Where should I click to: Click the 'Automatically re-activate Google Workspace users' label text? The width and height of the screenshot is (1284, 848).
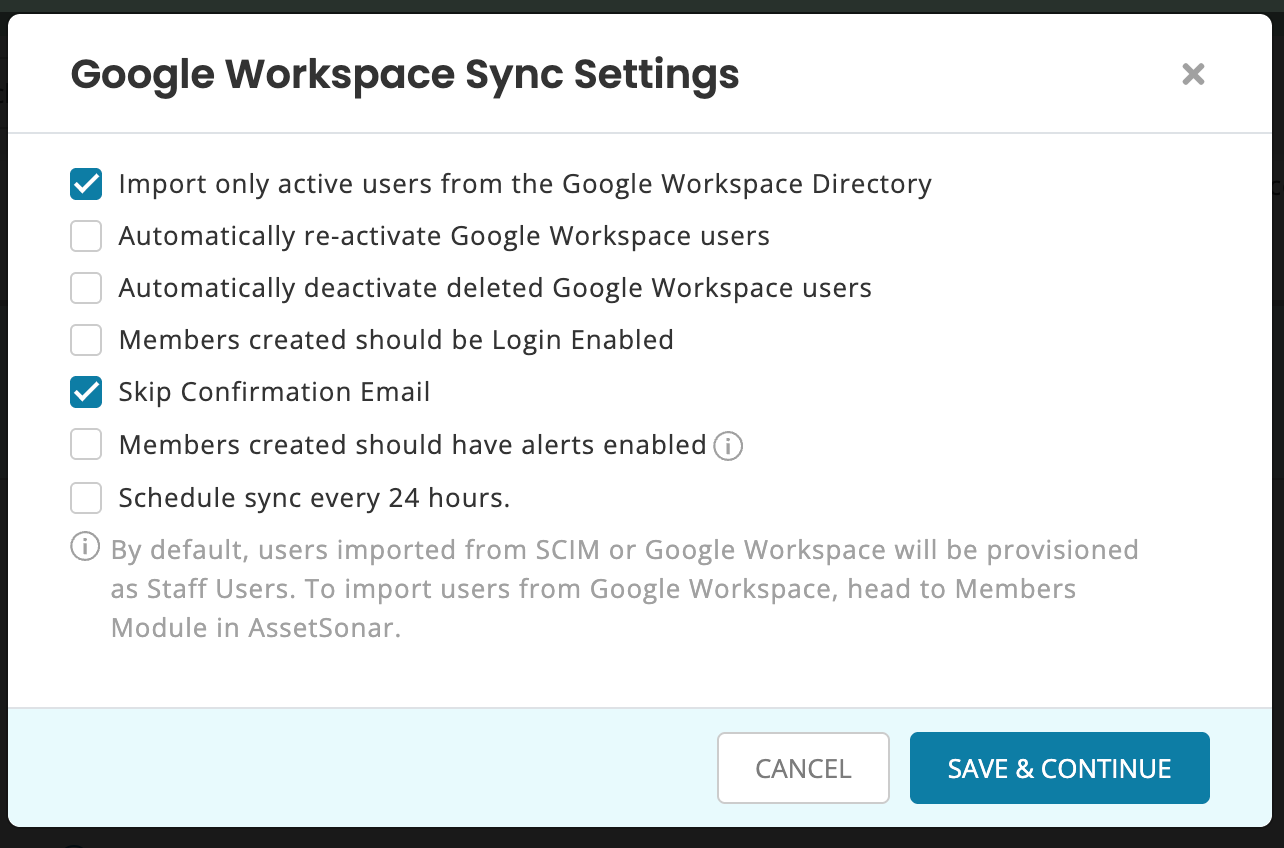click(x=444, y=236)
